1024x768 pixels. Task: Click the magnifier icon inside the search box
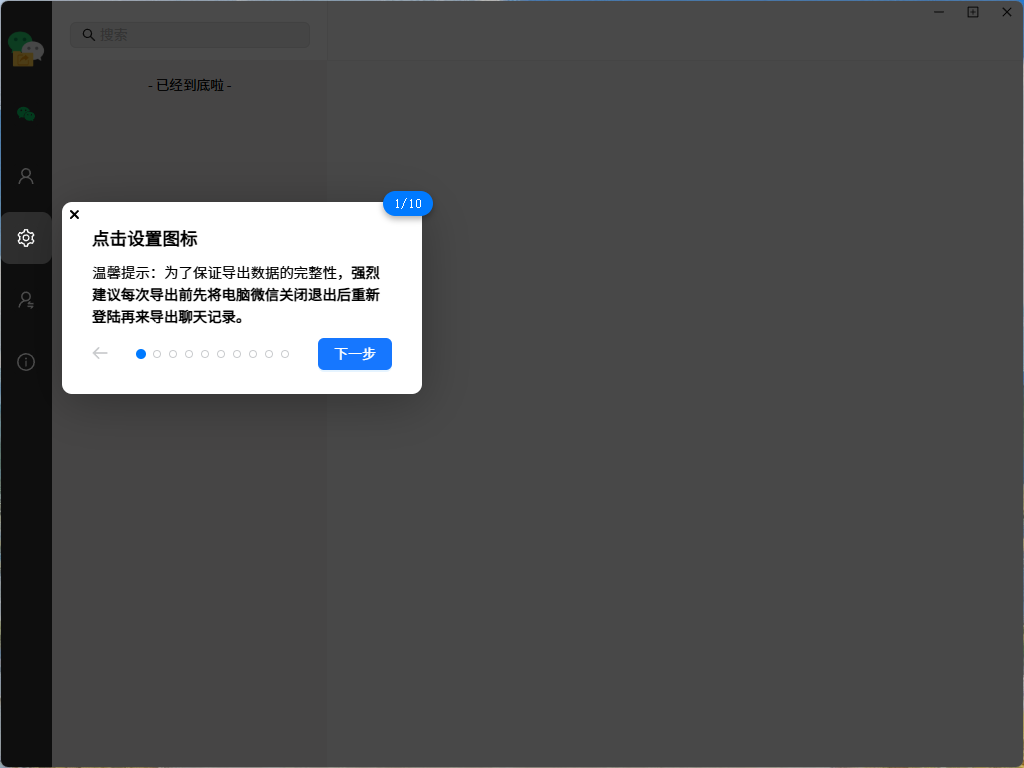click(88, 34)
